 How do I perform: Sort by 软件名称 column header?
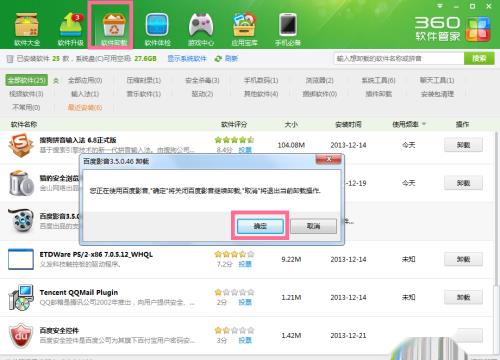click(x=24, y=124)
